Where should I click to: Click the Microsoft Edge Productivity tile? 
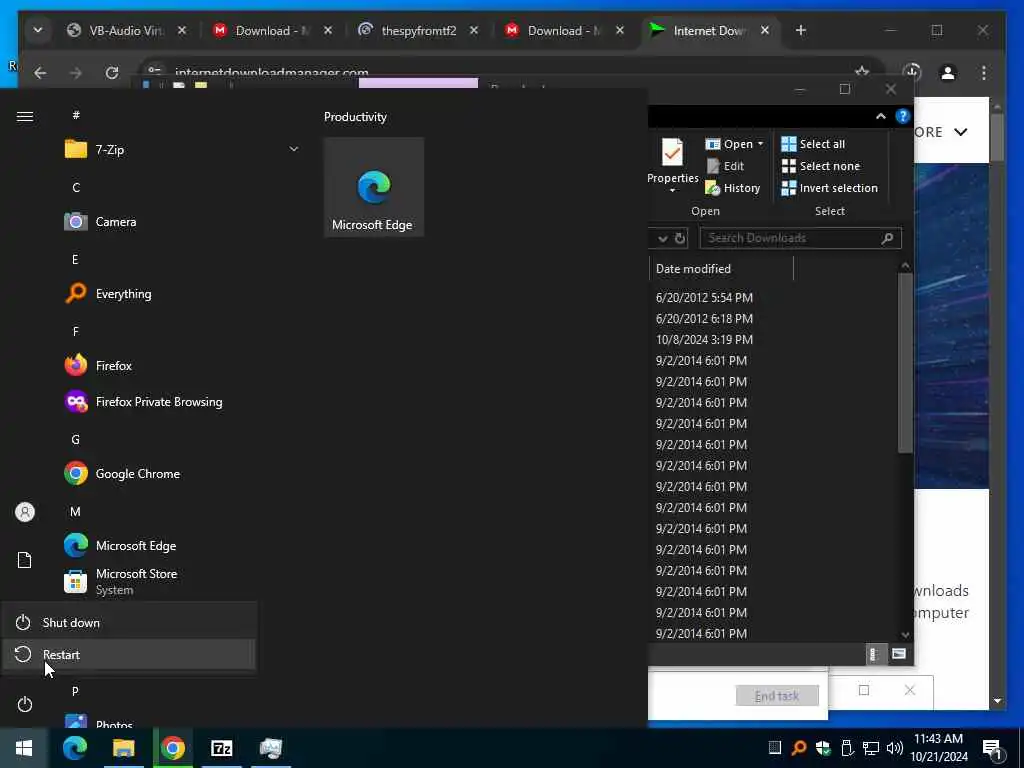click(374, 187)
